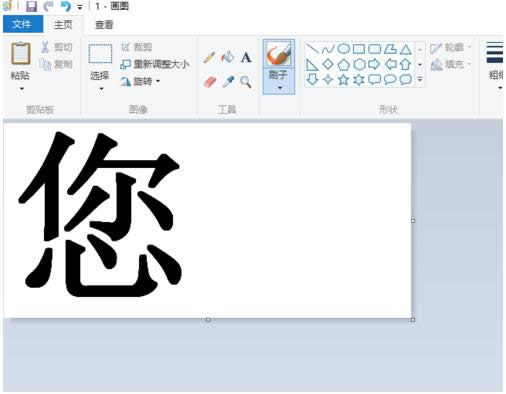
Task: Select the straight Line shape
Action: tap(313, 49)
